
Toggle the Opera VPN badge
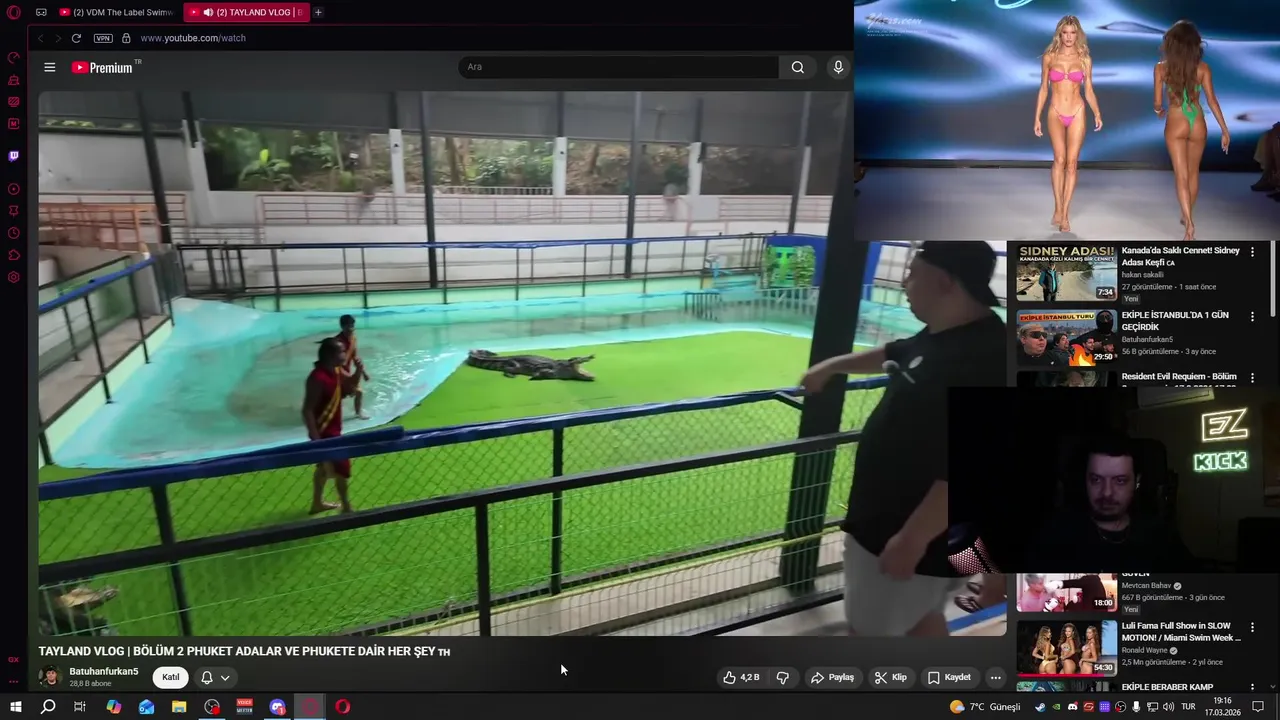[103, 38]
